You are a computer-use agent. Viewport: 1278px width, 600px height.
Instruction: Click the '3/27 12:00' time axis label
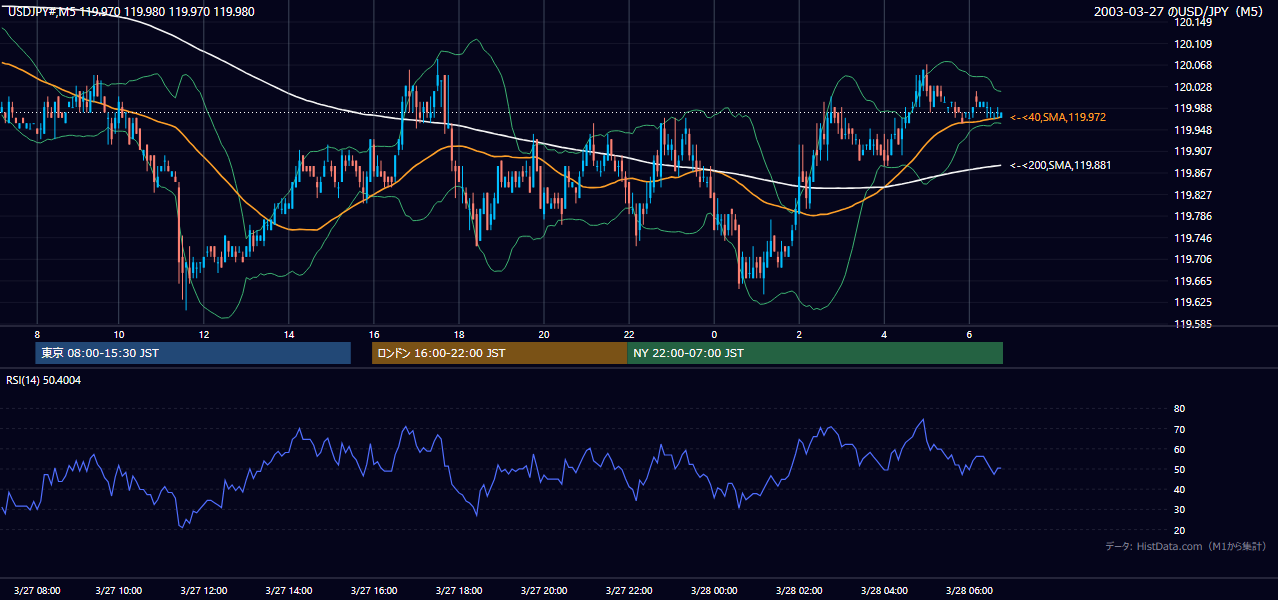(x=205, y=590)
